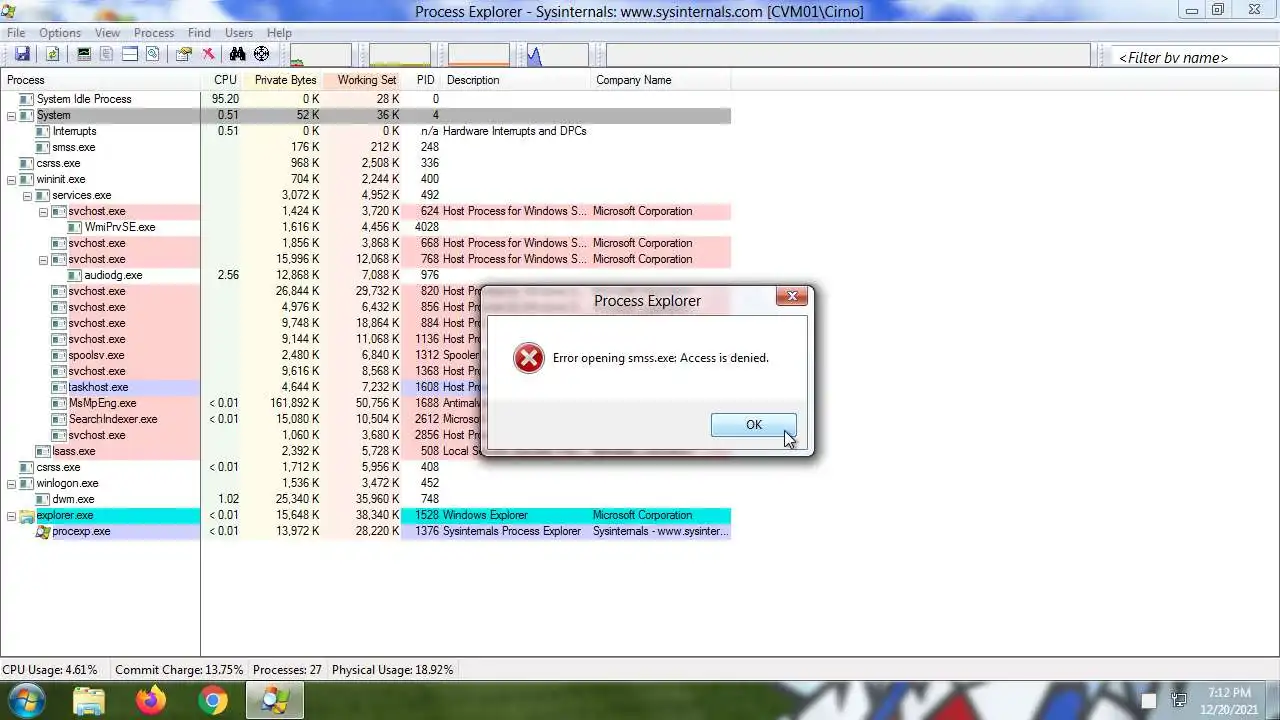This screenshot has width=1280, height=720.
Task: Select the audiodg.exe process row
Action: (x=365, y=275)
